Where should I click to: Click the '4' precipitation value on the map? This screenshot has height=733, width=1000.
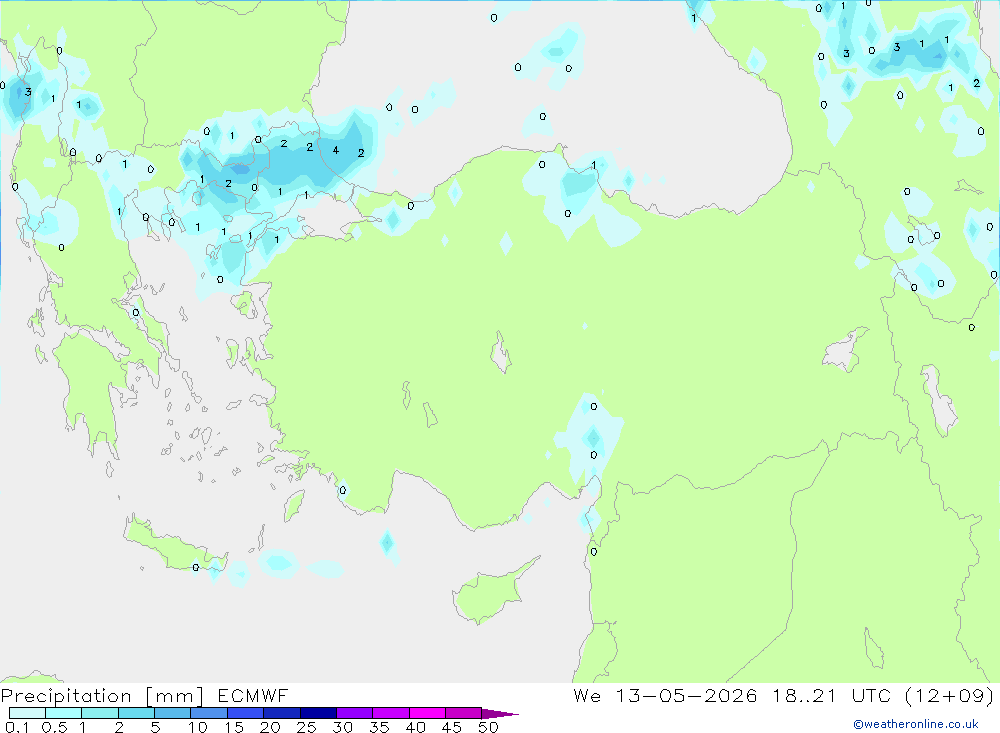click(x=335, y=151)
